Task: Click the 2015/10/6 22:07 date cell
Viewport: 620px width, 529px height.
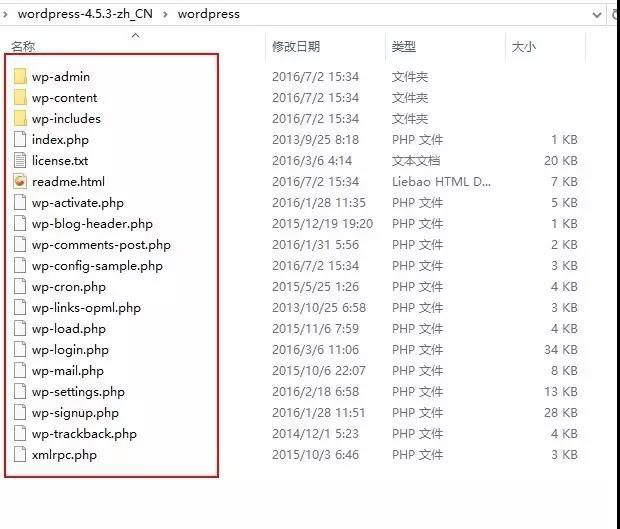Action: pos(319,370)
